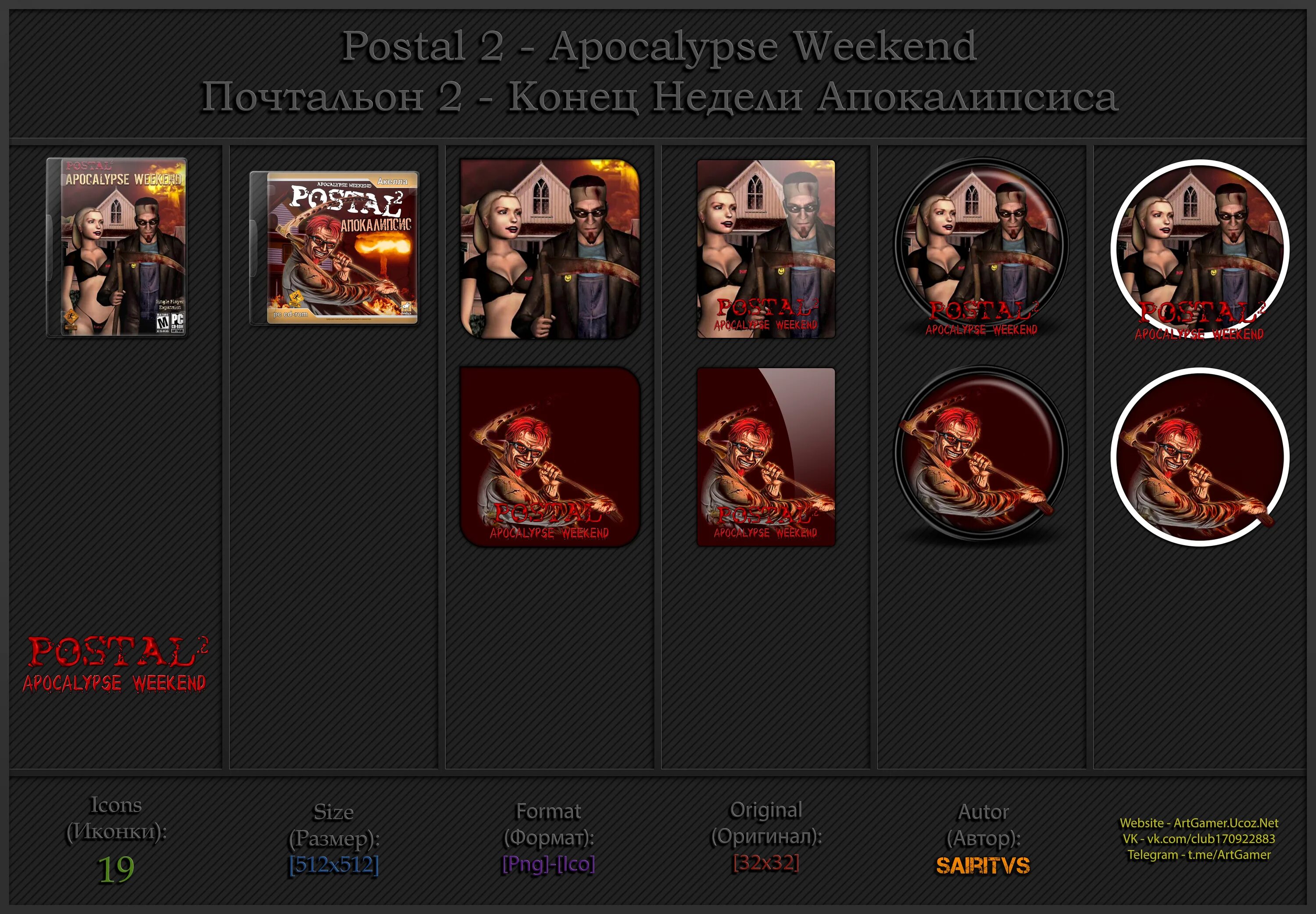
Task: Select the Russian Akella Postal 2 box icon
Action: (x=334, y=248)
